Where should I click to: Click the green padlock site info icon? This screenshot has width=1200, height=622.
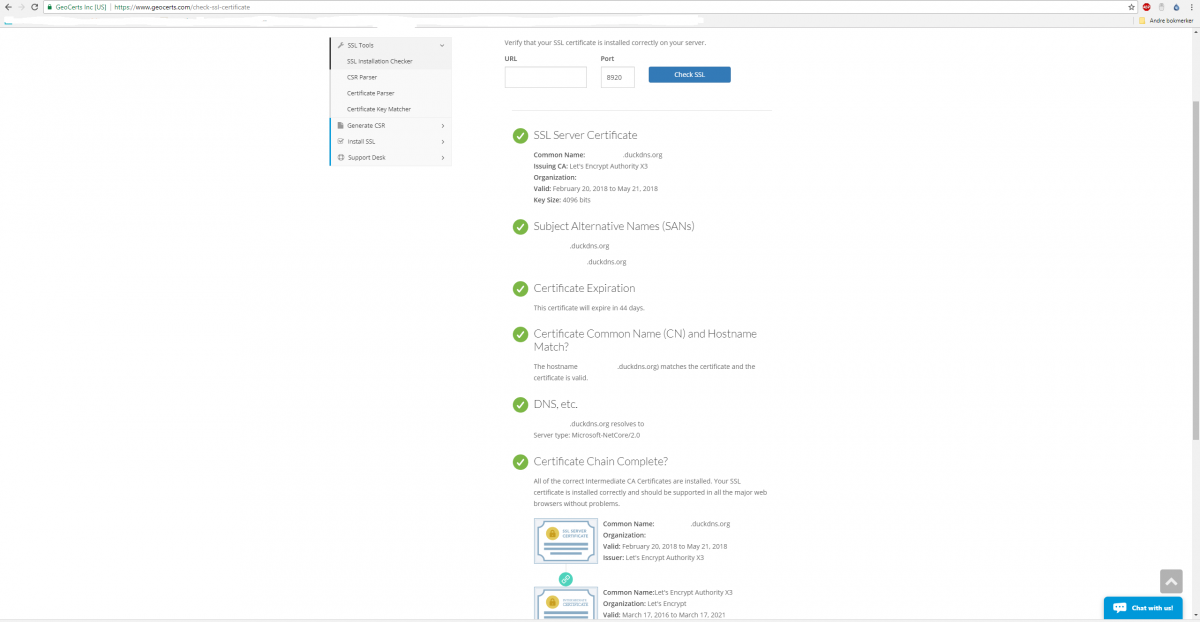tap(49, 7)
